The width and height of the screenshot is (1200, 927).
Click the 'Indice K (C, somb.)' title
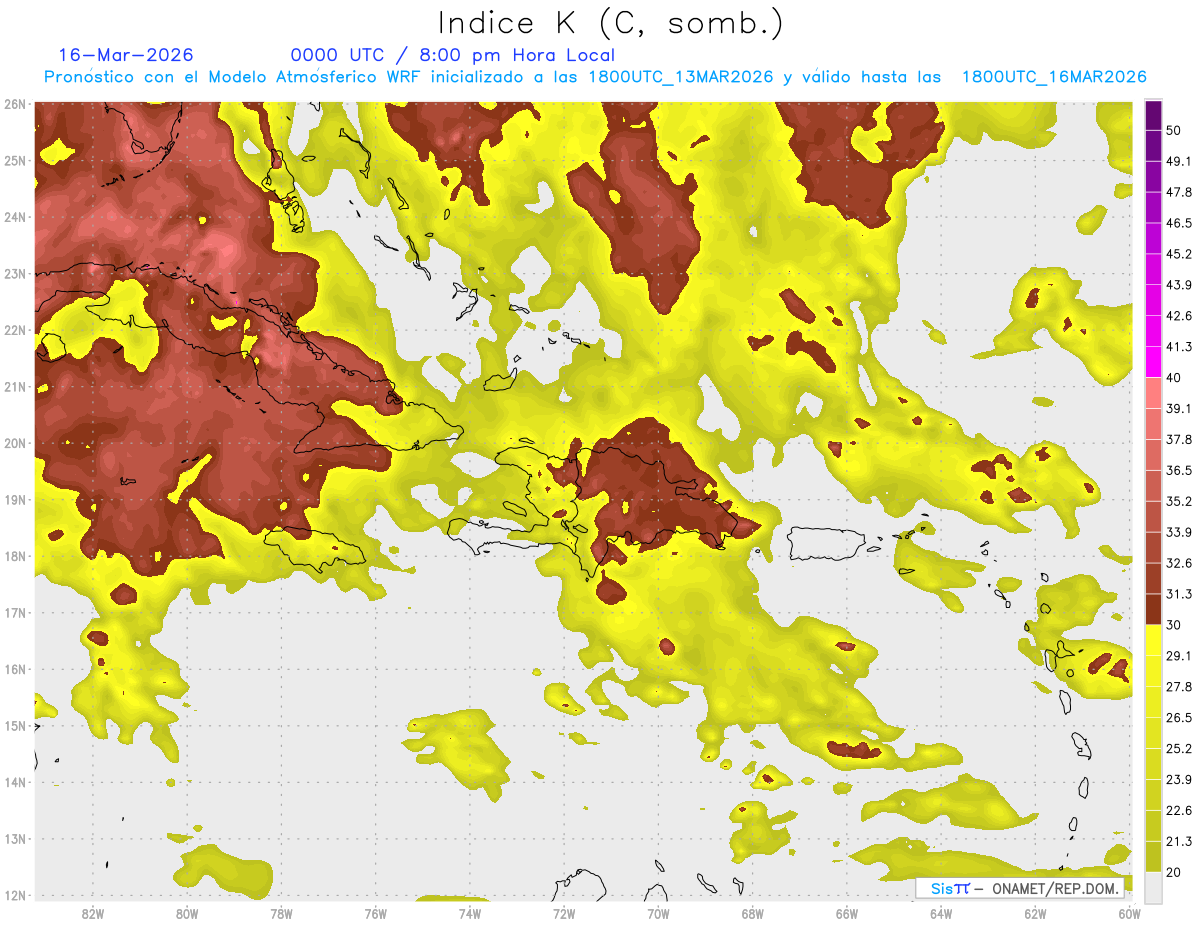(x=609, y=24)
